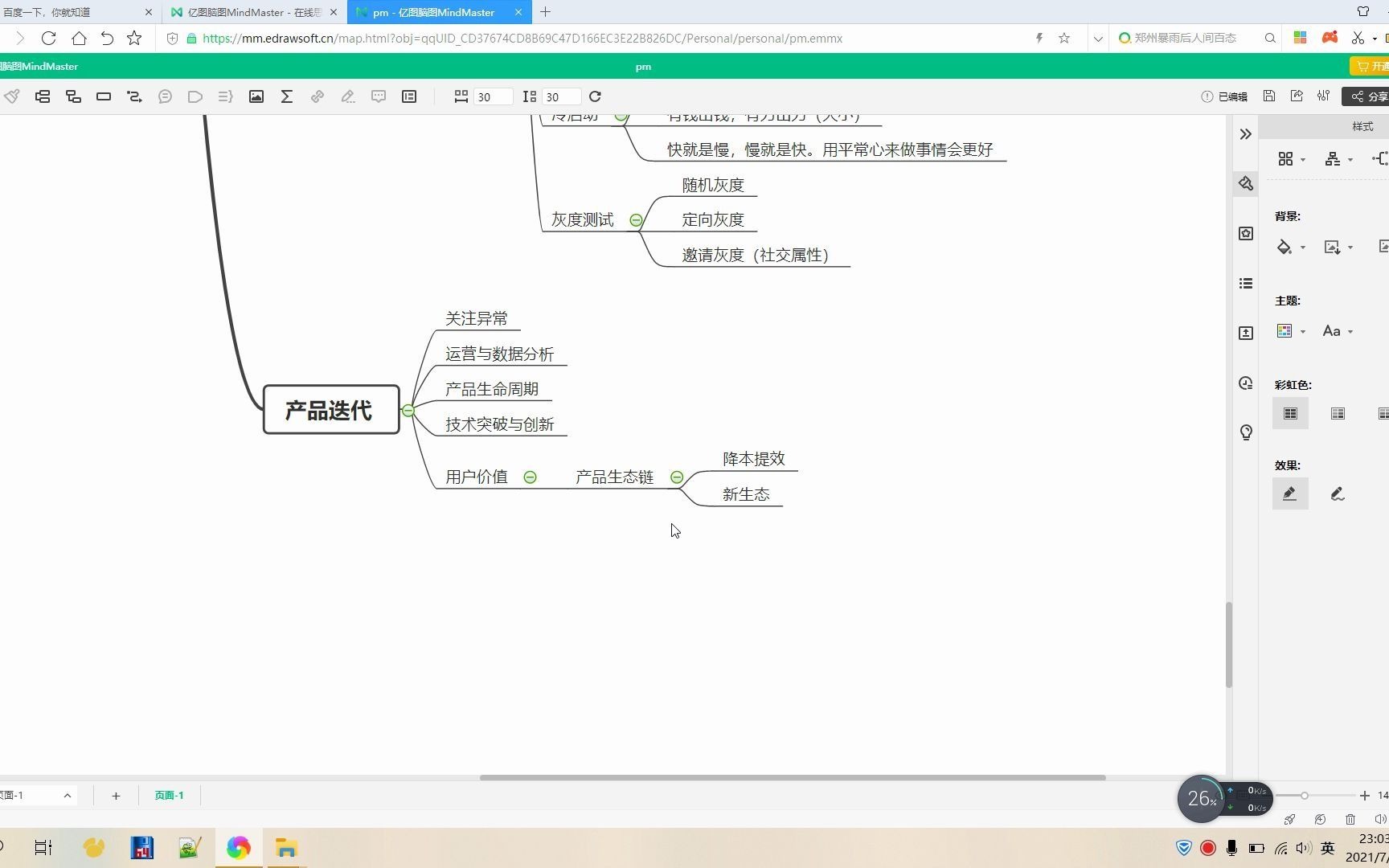Screen dimensions: 1389x868
Task: Open the layout grid dropdown in style panel
Action: (1291, 159)
